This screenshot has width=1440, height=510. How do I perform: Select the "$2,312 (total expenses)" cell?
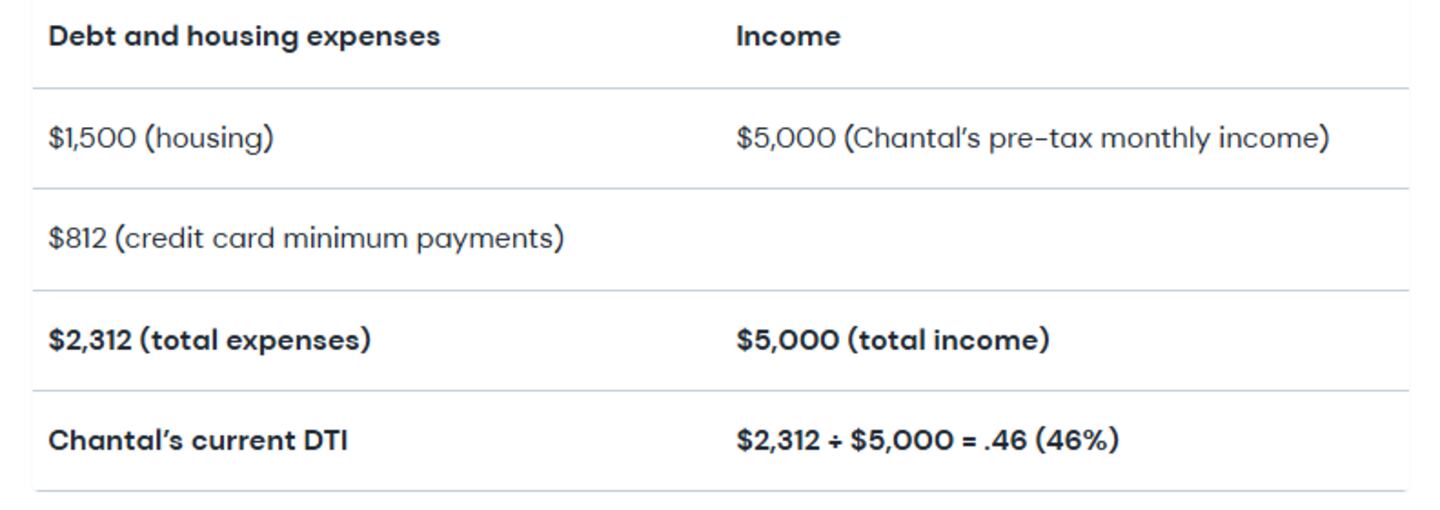209,340
